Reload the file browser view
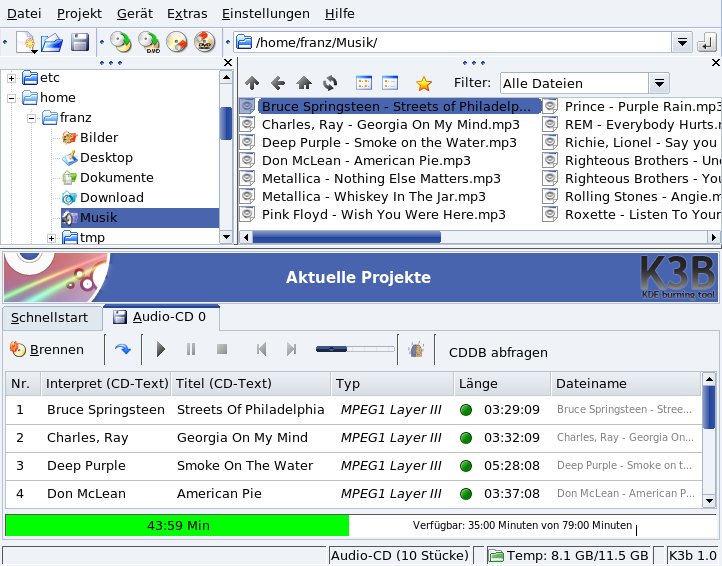722x566 pixels. point(330,83)
